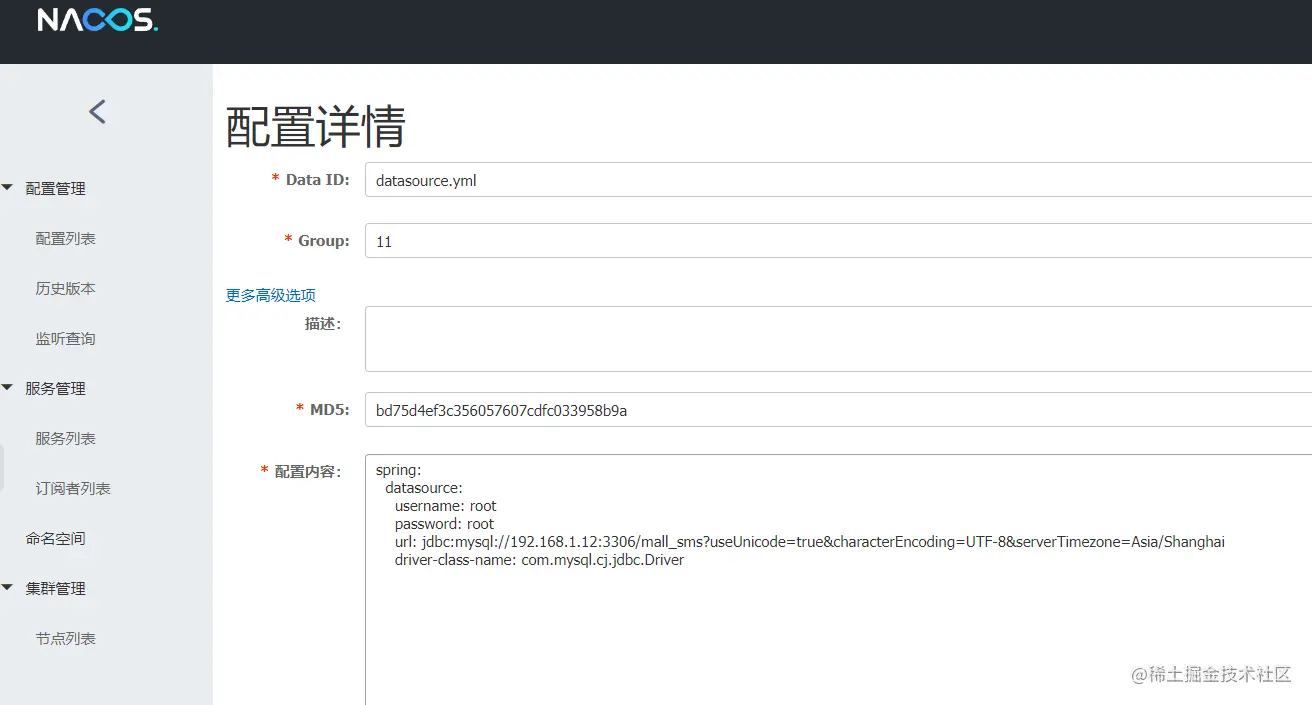Open 命名空间 in the sidebar
The height and width of the screenshot is (705, 1312).
coord(55,538)
